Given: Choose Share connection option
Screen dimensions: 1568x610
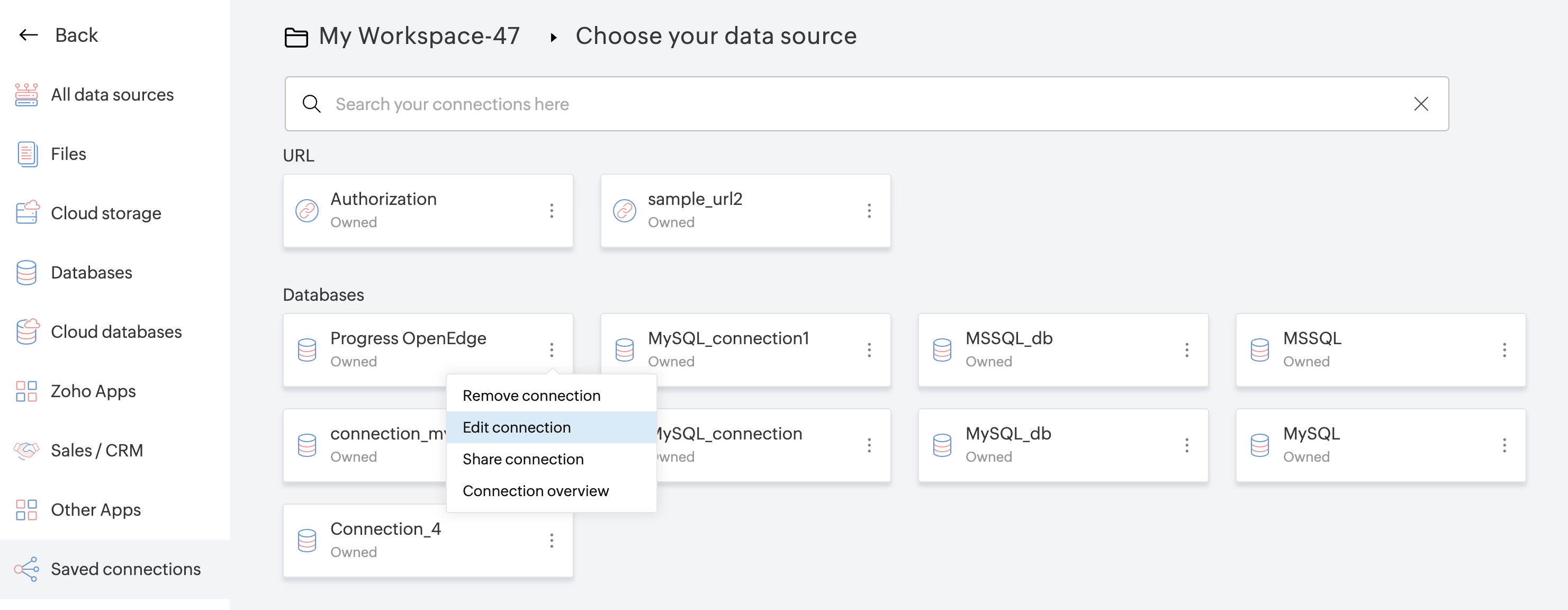Looking at the screenshot, I should click(522, 459).
